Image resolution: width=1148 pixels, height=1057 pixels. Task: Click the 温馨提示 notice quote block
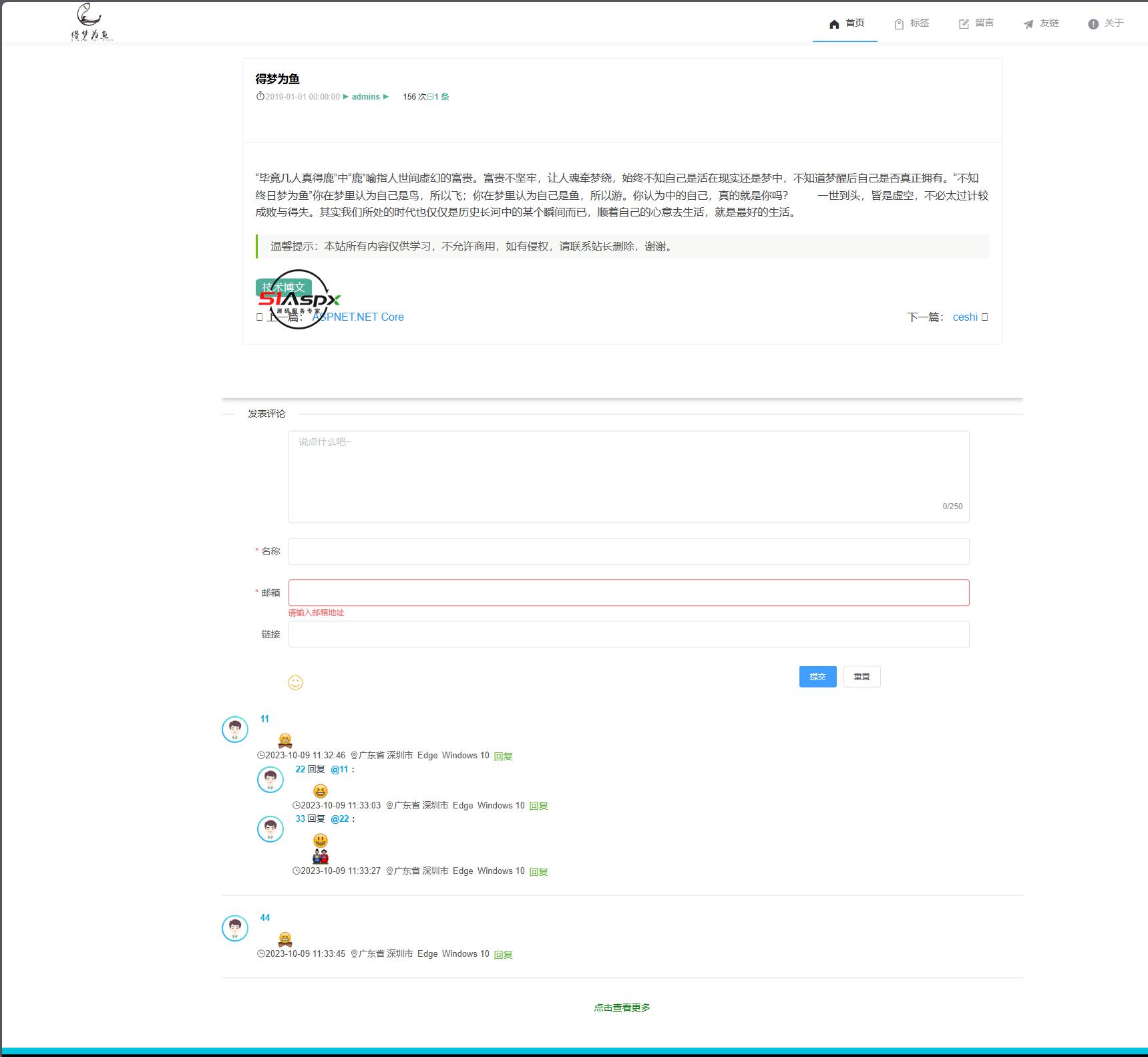[622, 247]
